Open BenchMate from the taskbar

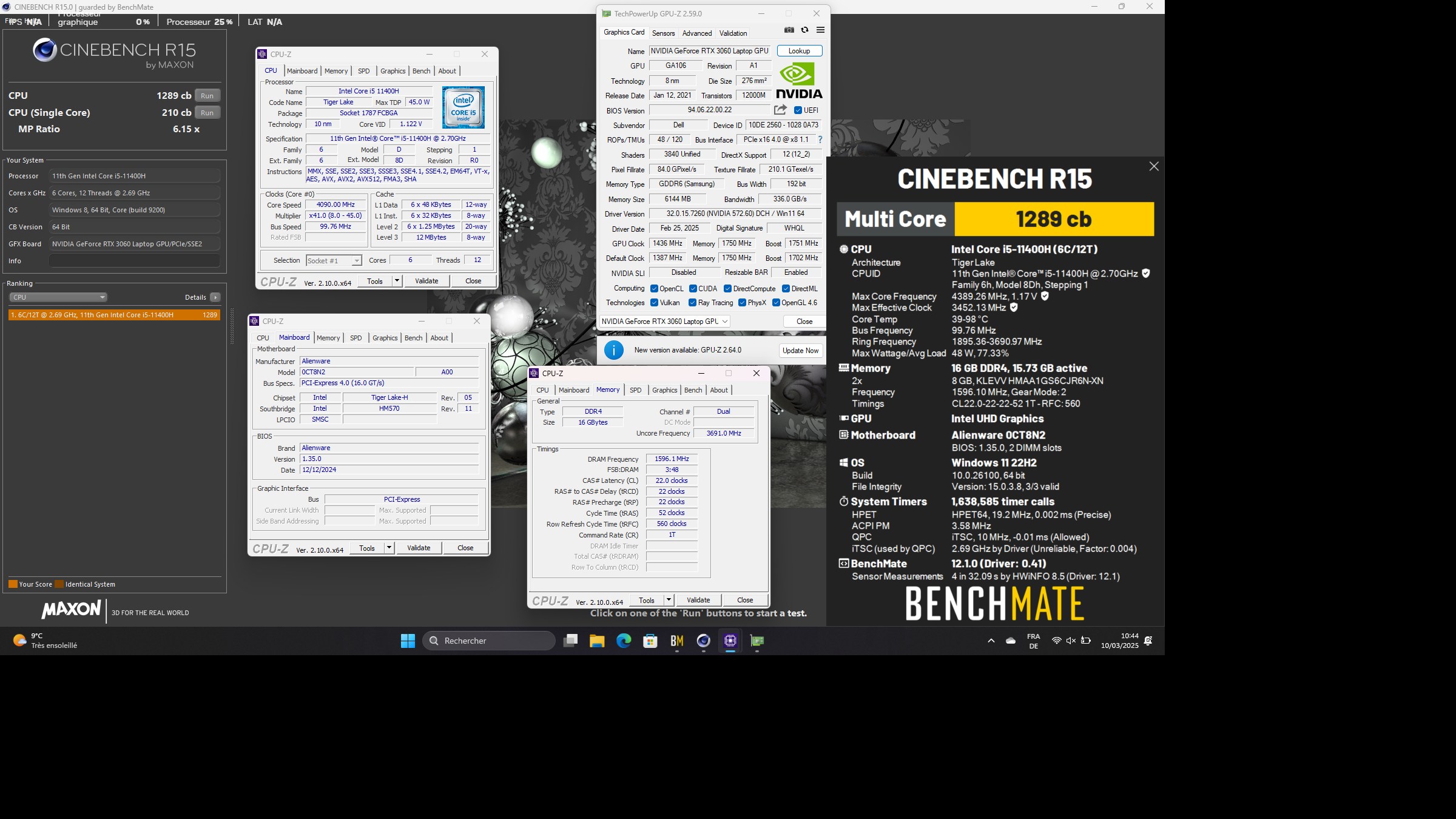point(677,641)
